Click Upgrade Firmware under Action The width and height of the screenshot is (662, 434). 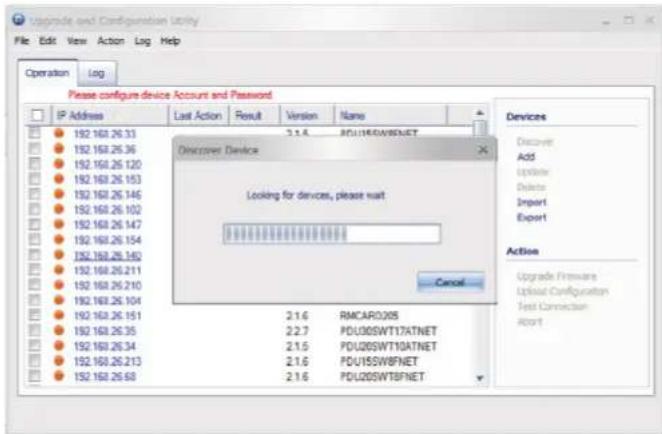556,276
